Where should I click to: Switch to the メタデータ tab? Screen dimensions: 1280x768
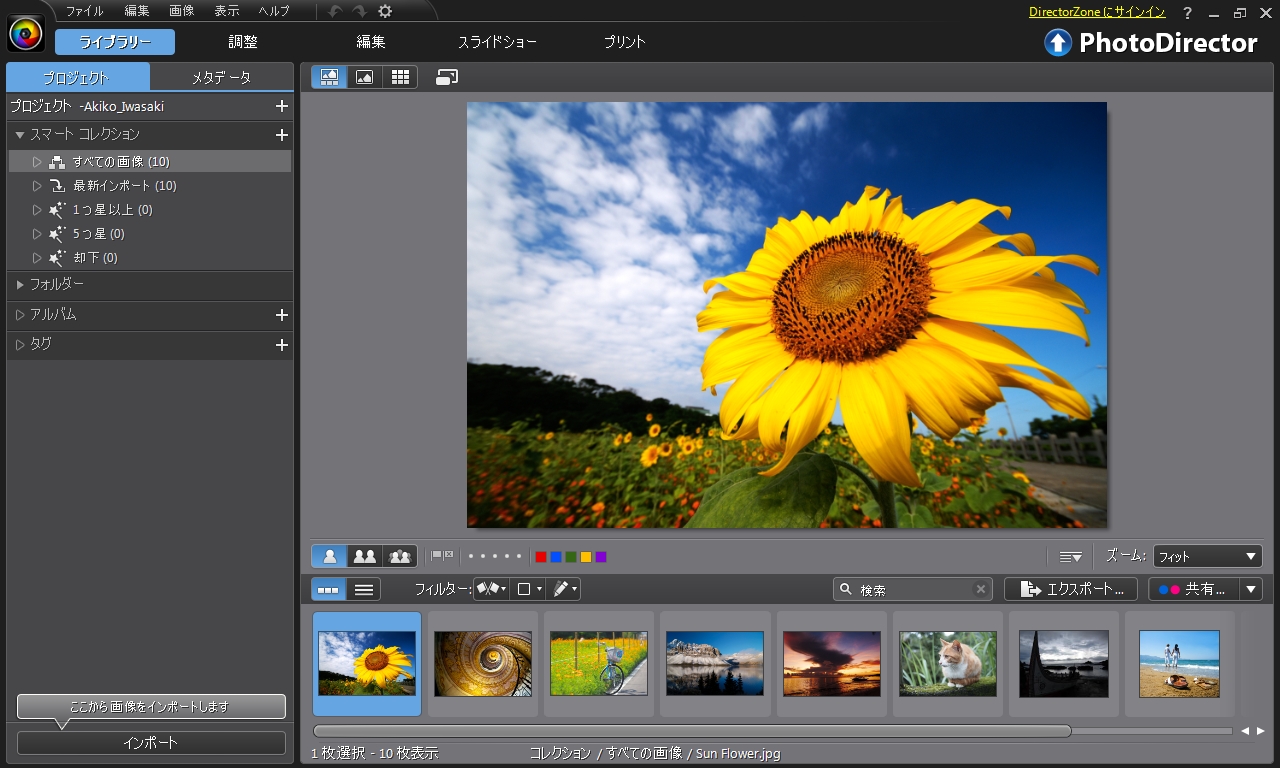221,77
